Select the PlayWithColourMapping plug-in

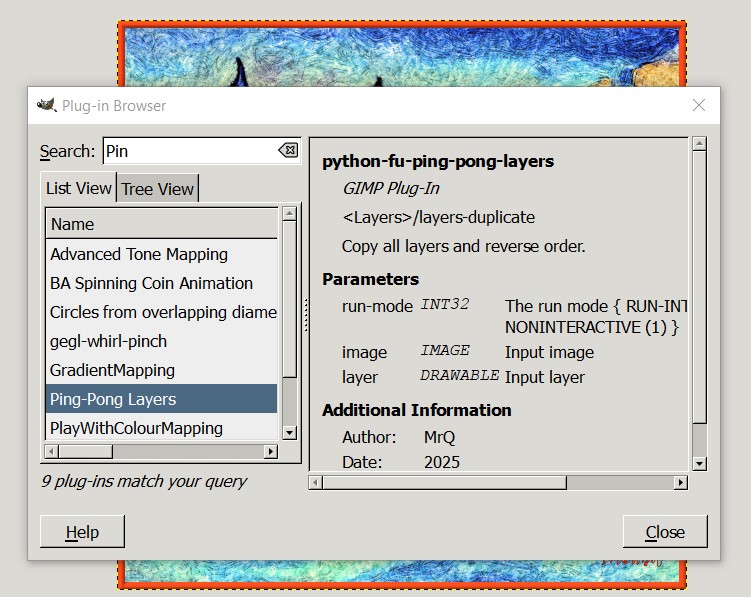coord(161,427)
